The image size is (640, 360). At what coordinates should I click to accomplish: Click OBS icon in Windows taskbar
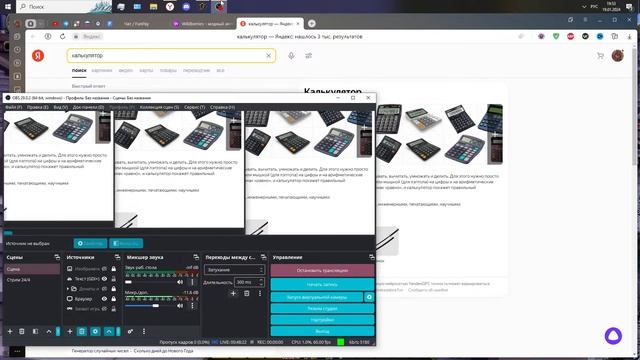coord(220,7)
